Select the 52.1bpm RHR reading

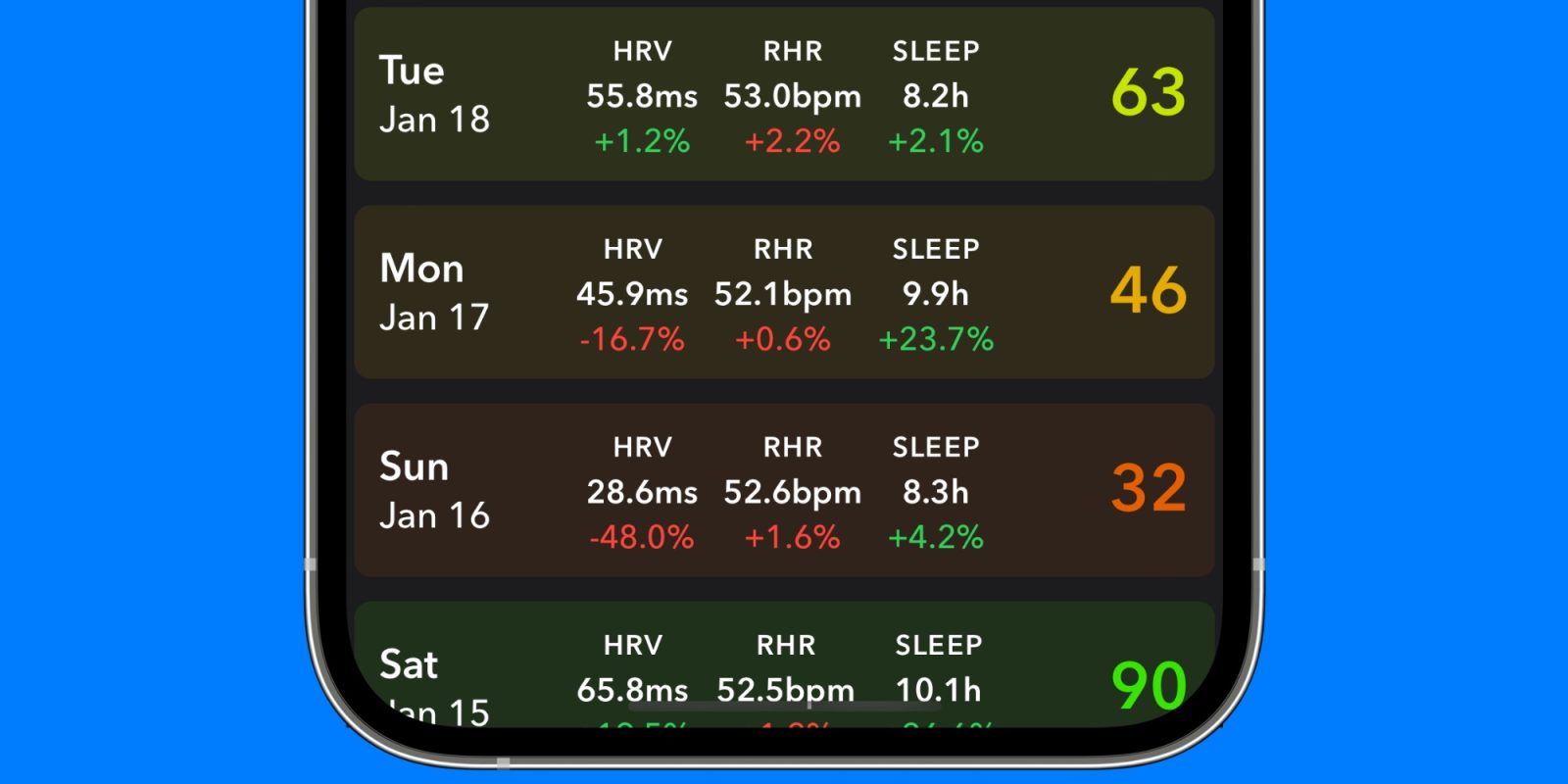[782, 294]
